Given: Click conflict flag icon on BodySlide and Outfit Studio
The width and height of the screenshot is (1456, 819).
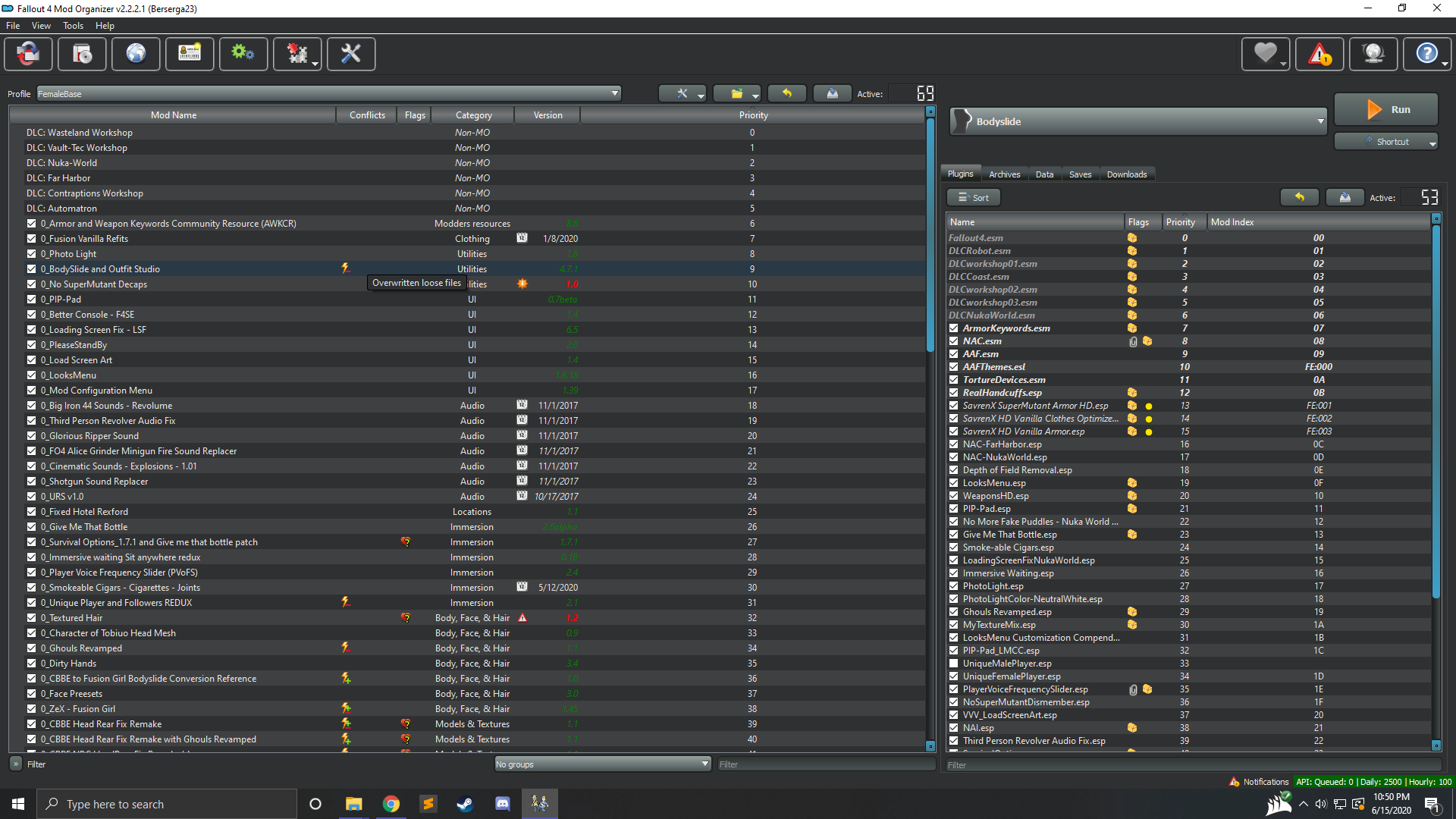Looking at the screenshot, I should click(x=346, y=268).
